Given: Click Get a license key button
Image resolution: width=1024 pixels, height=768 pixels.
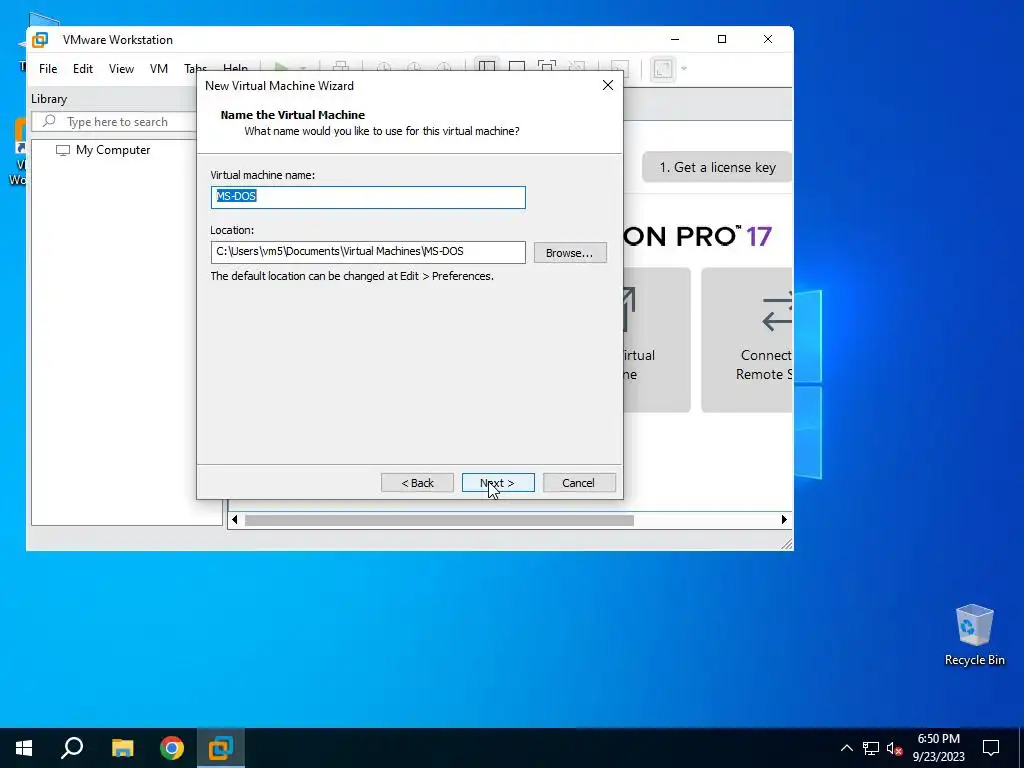Looking at the screenshot, I should click(x=717, y=167).
